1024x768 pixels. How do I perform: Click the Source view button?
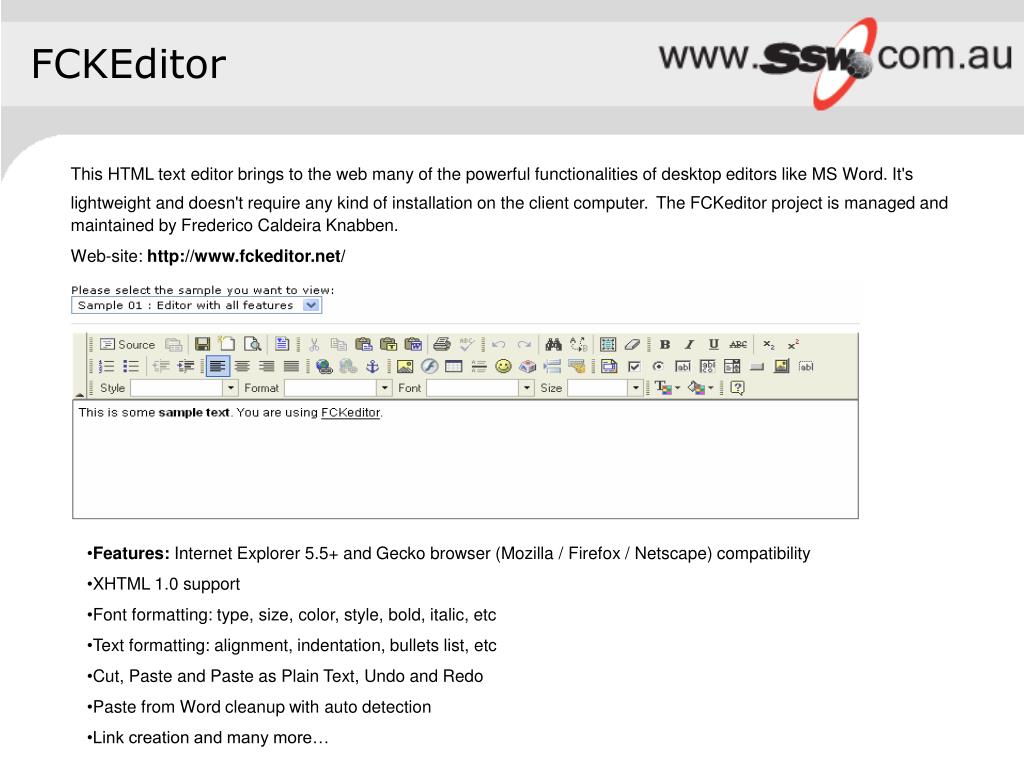(127, 344)
